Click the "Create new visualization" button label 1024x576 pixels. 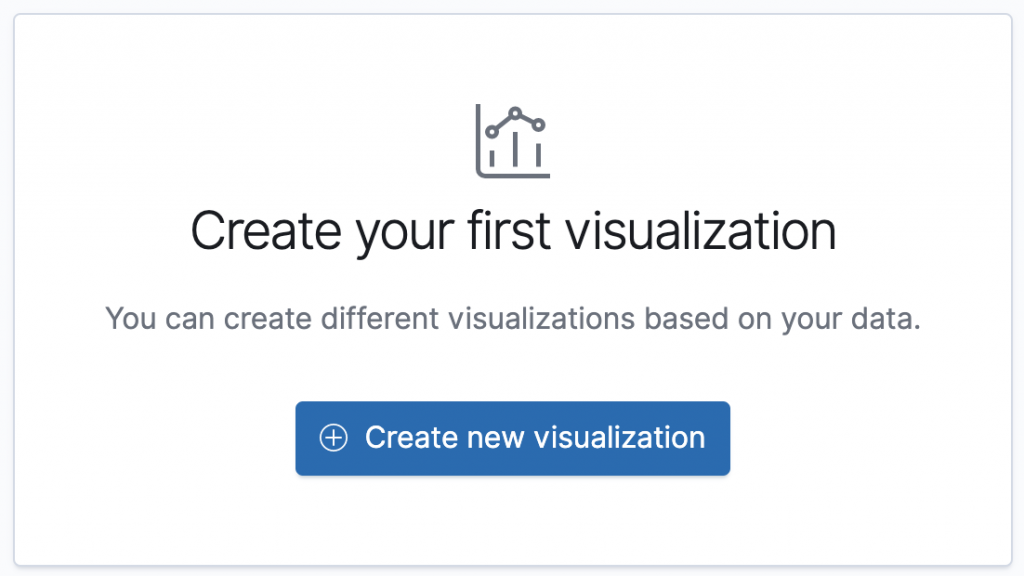534,438
